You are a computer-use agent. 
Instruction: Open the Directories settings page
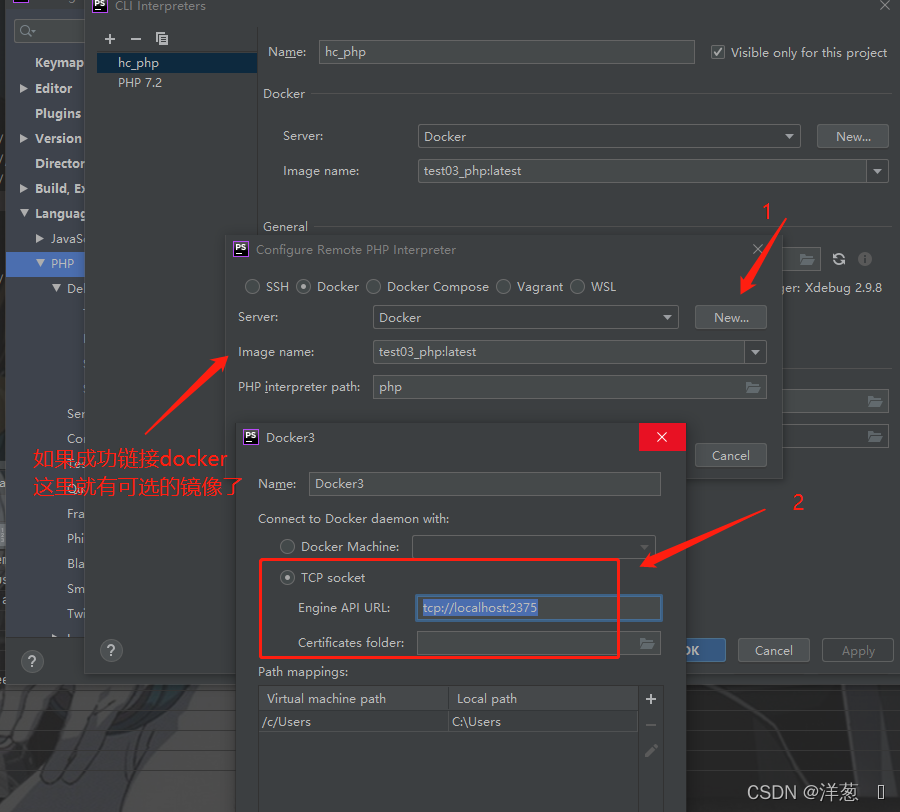click(60, 164)
